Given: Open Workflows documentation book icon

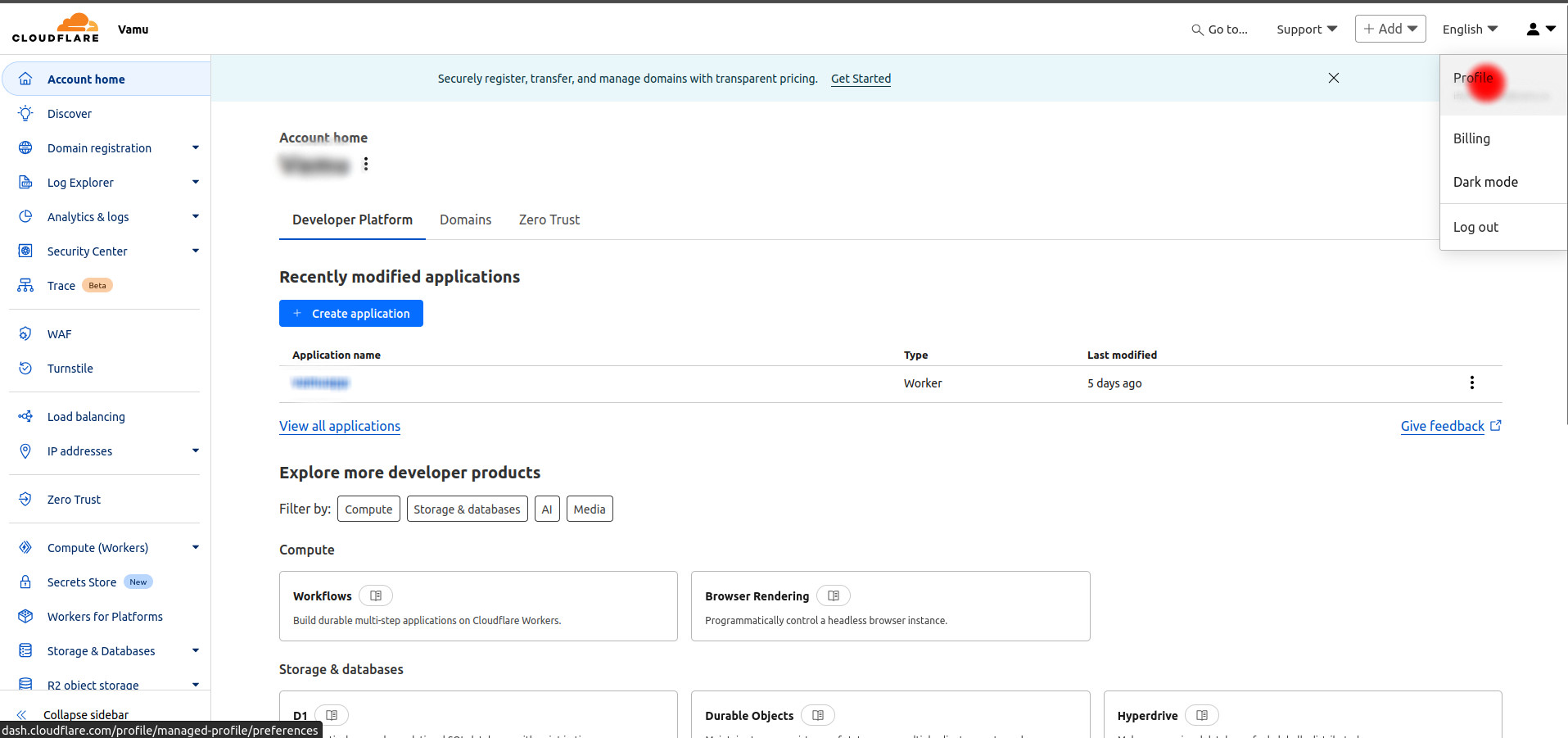Looking at the screenshot, I should click(376, 595).
